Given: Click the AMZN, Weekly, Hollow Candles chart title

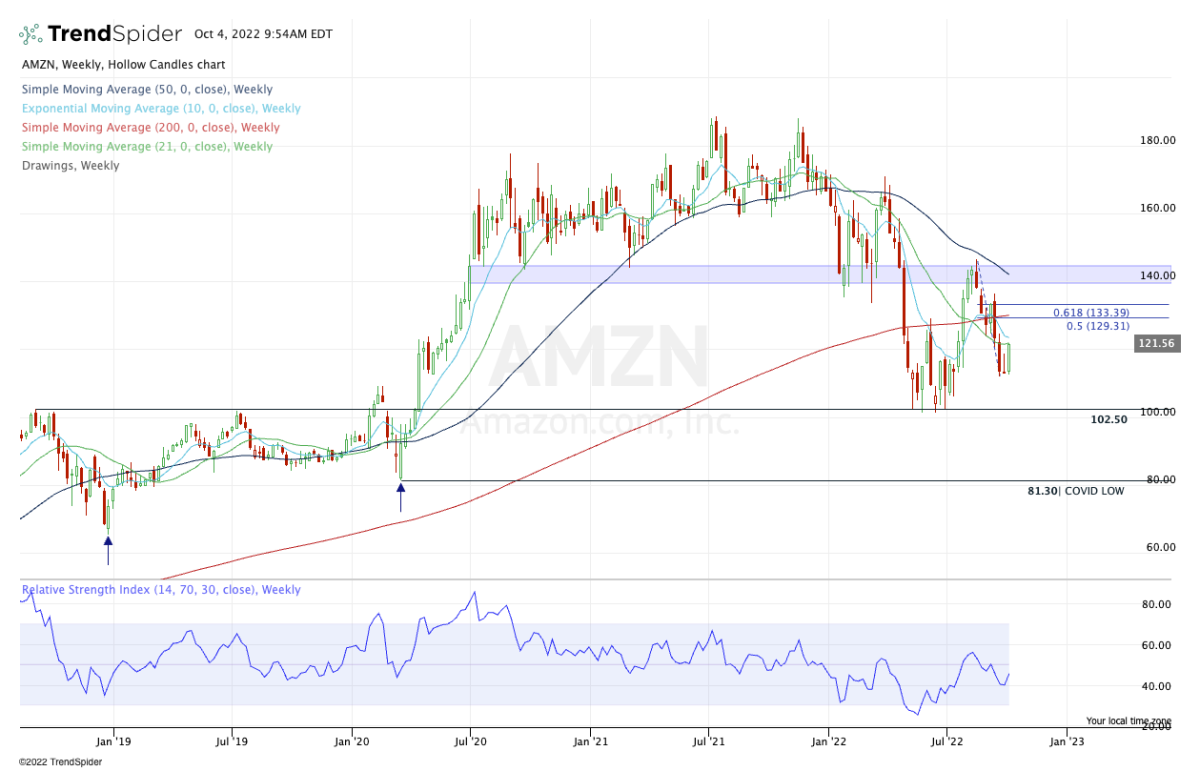Looking at the screenshot, I should 123,64.
